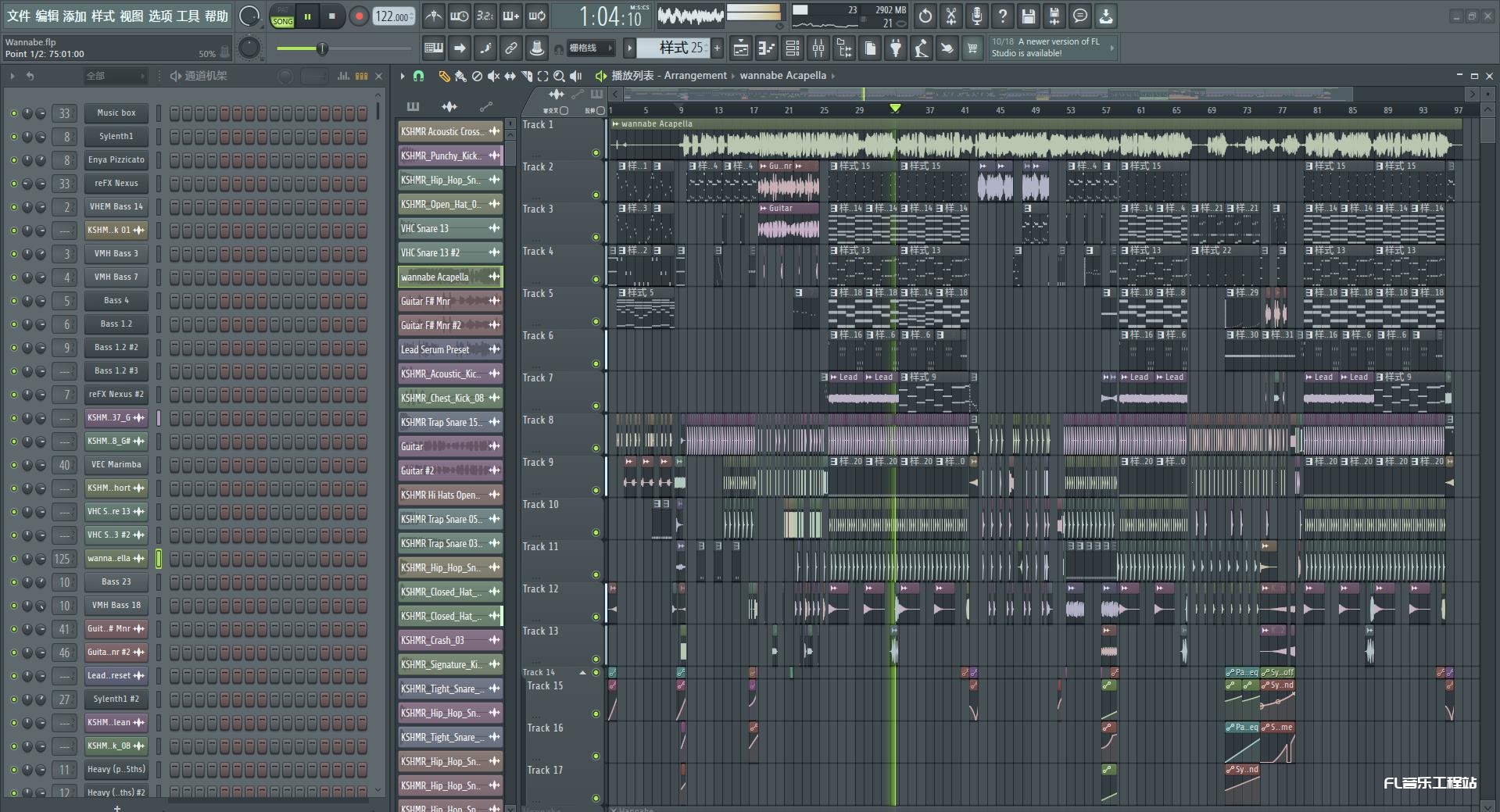Viewport: 1500px width, 812px height.
Task: Open the Browser tree icon
Action: 844,48
